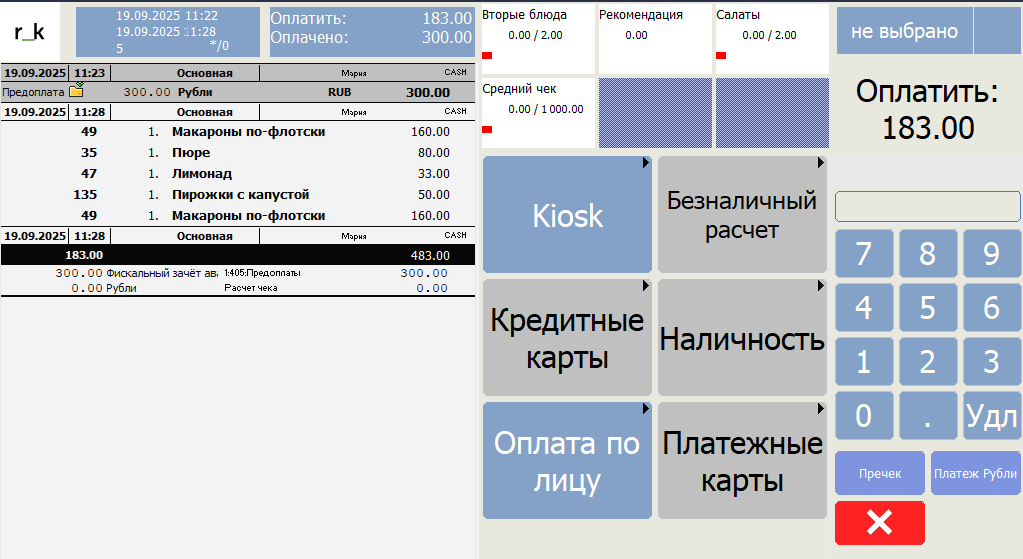Open Платежные карты payment group
This screenshot has width=1023, height=559.
click(x=742, y=461)
